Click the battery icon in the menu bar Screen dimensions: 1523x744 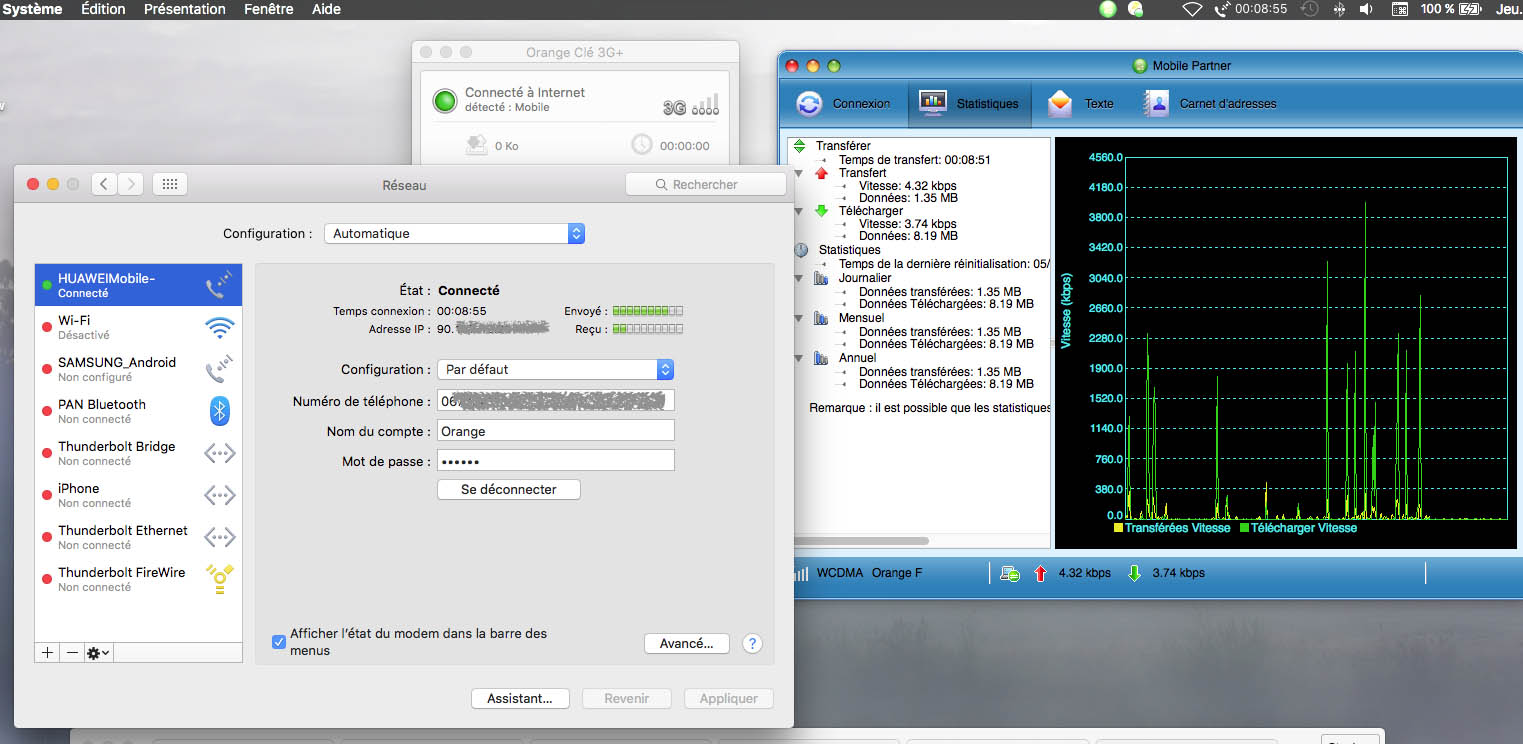pyautogui.click(x=1470, y=9)
